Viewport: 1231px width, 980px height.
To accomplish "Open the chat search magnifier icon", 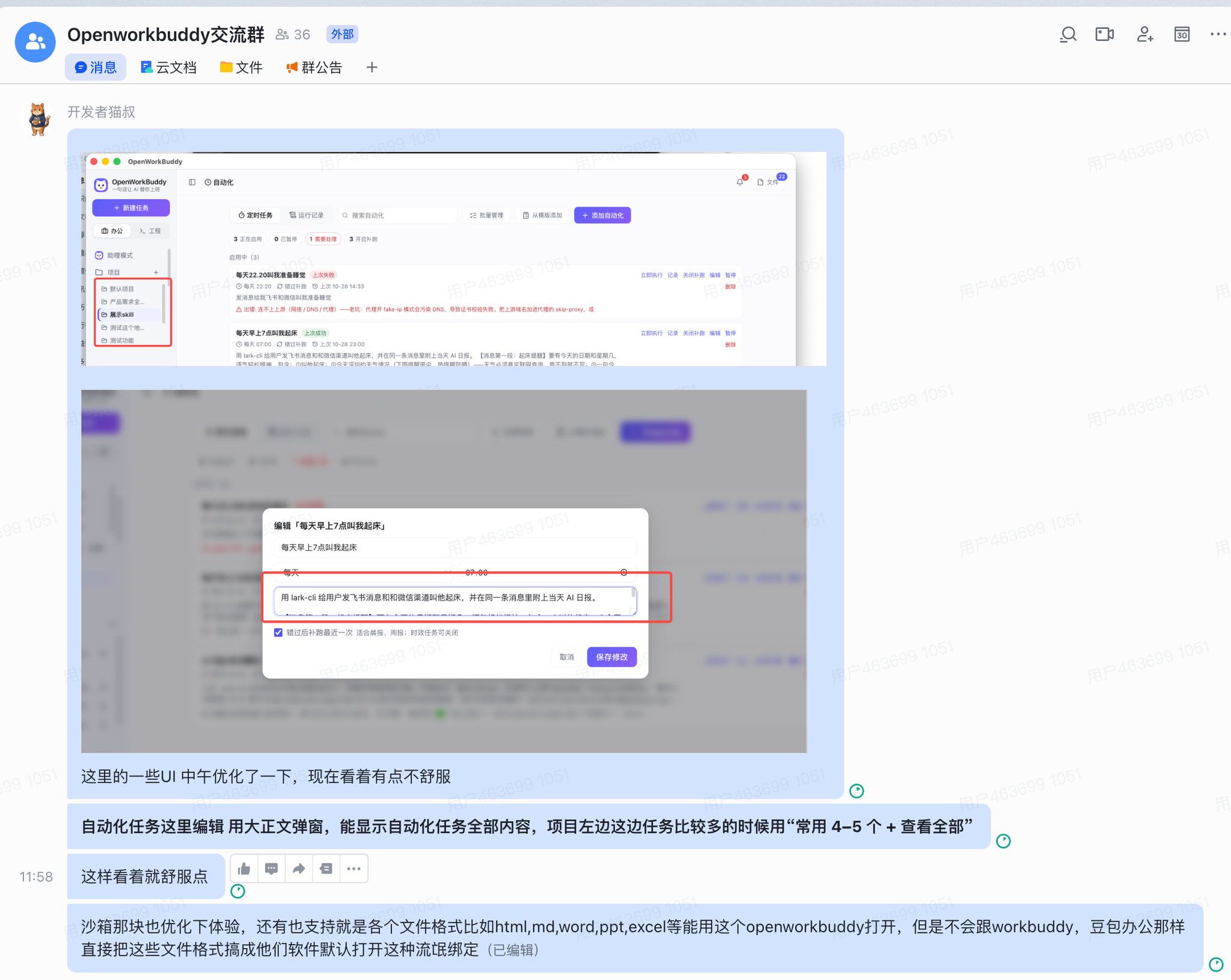I will click(x=1068, y=34).
